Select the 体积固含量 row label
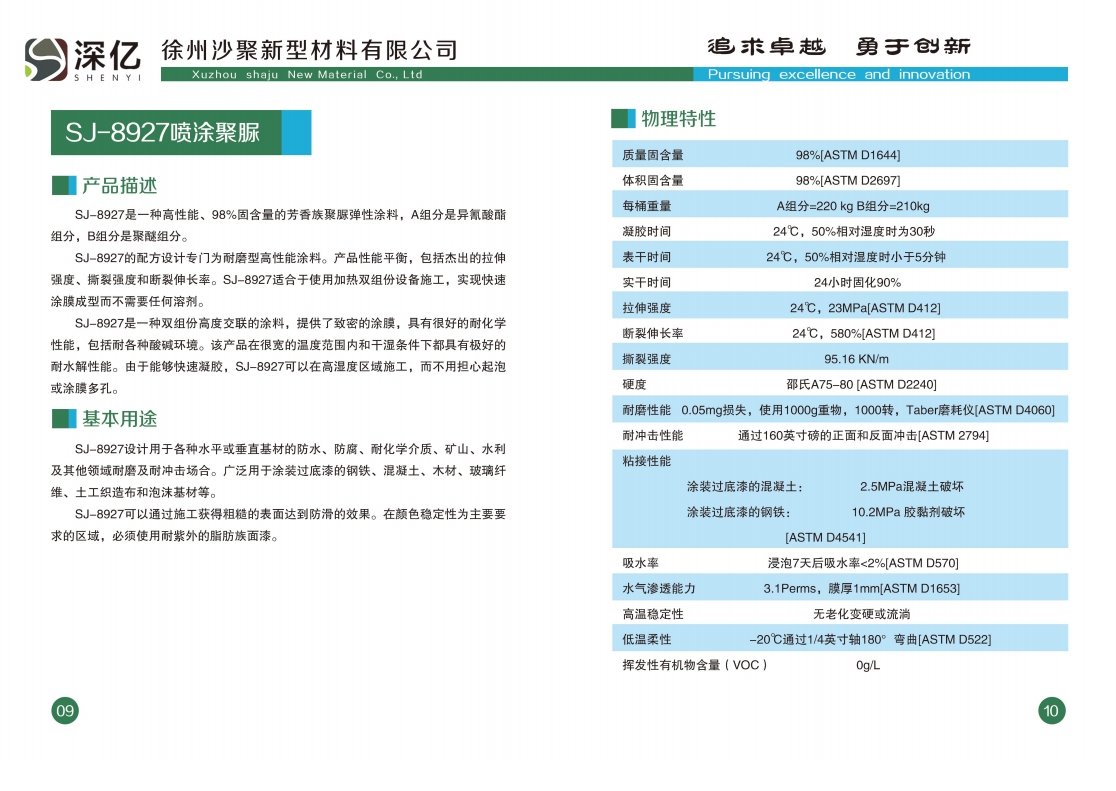The image size is (1116, 791). click(x=653, y=181)
